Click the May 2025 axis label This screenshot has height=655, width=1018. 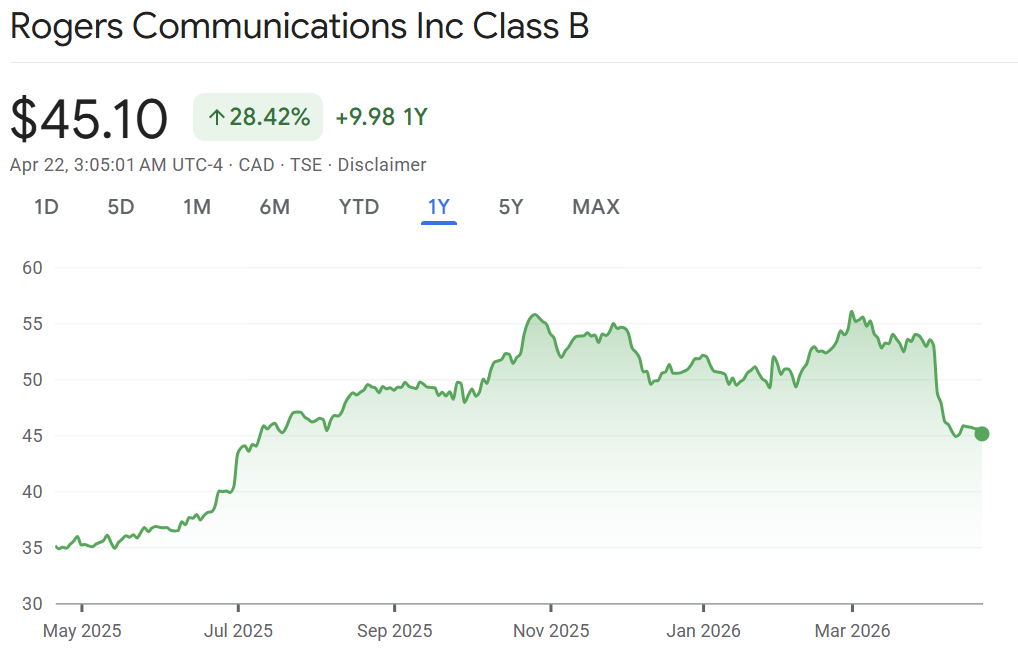point(82,631)
